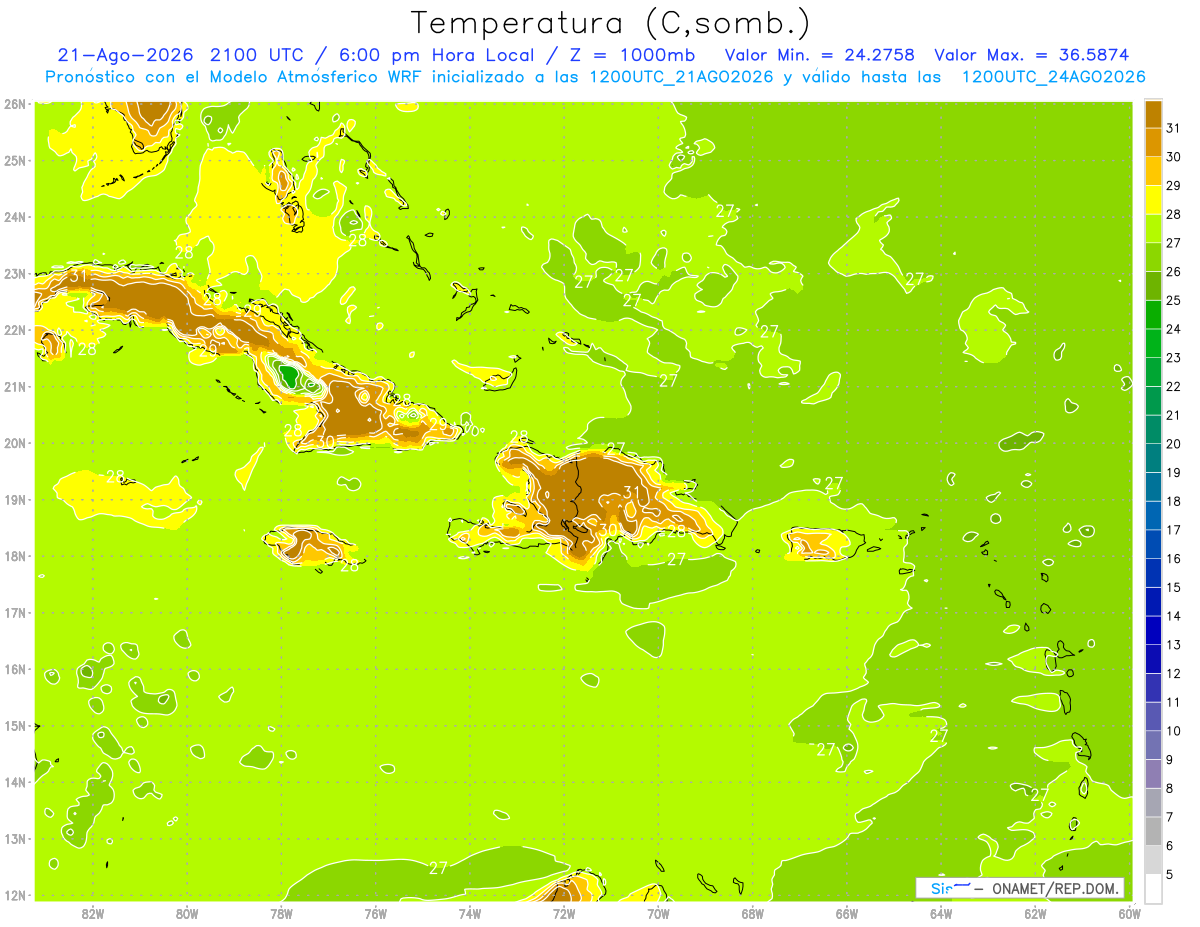The image size is (1200, 927).
Task: Click the color scale label "24"
Action: [x=1173, y=329]
